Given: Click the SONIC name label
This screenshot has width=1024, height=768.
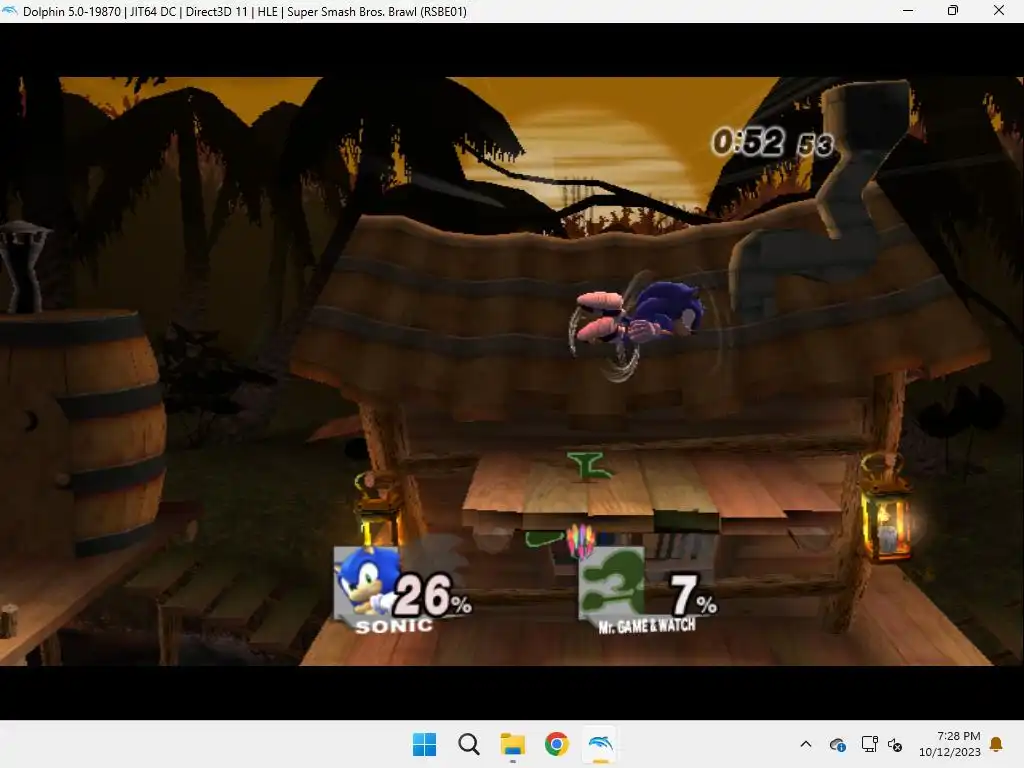Looking at the screenshot, I should [394, 626].
